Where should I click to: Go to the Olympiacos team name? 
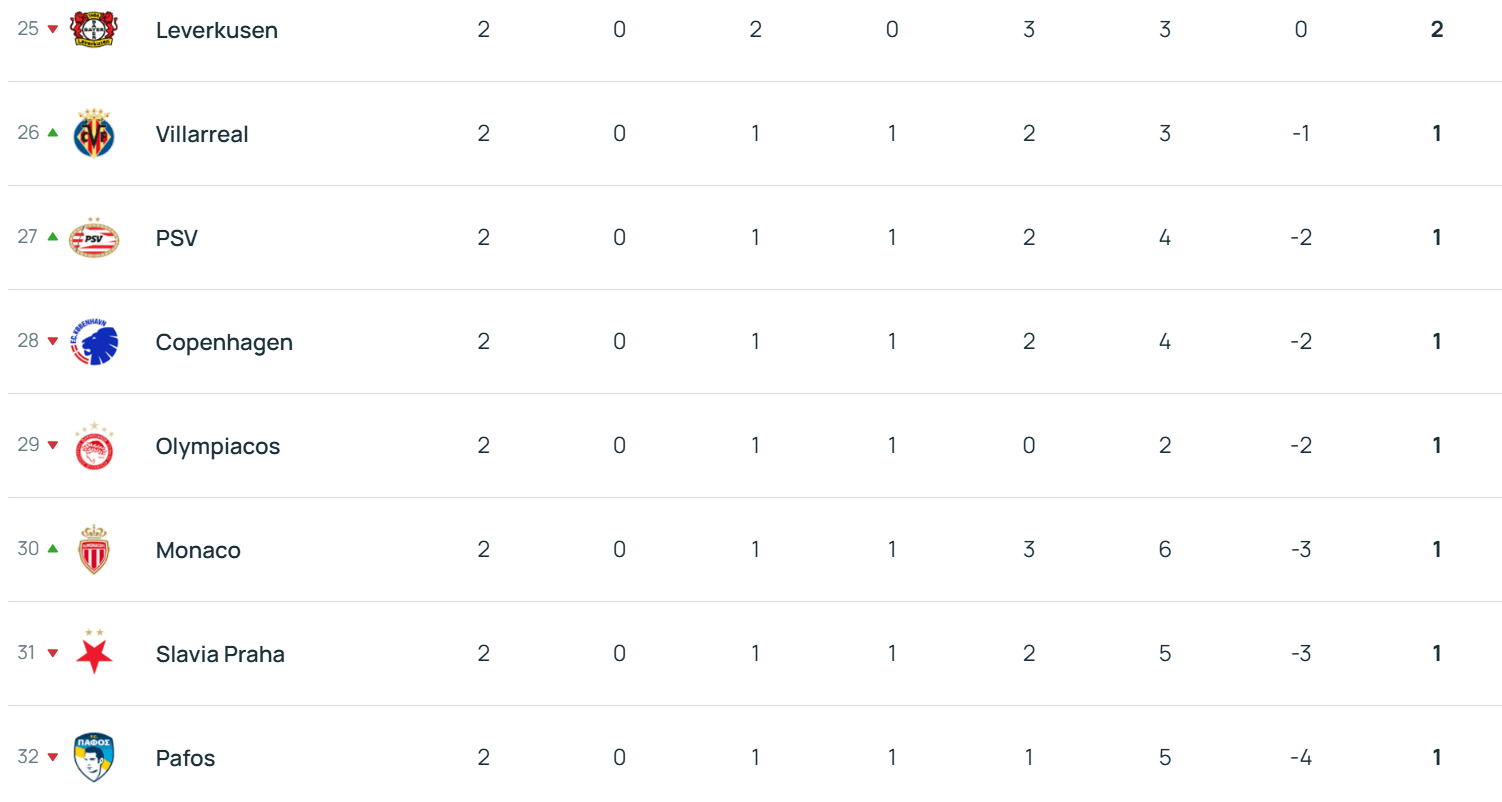(217, 446)
